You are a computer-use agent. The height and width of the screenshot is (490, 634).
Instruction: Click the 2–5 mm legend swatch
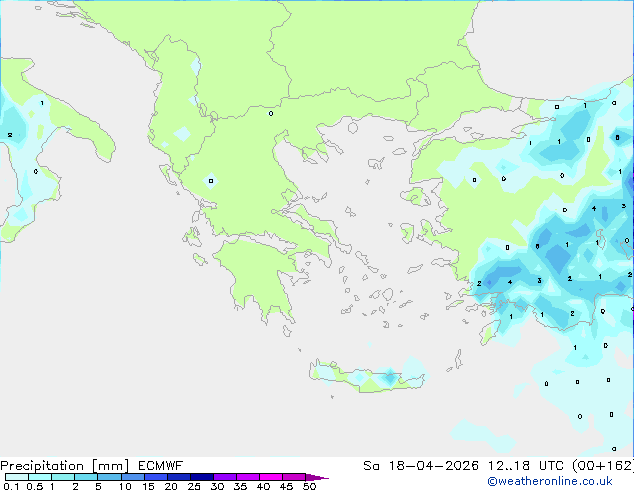click(x=86, y=477)
